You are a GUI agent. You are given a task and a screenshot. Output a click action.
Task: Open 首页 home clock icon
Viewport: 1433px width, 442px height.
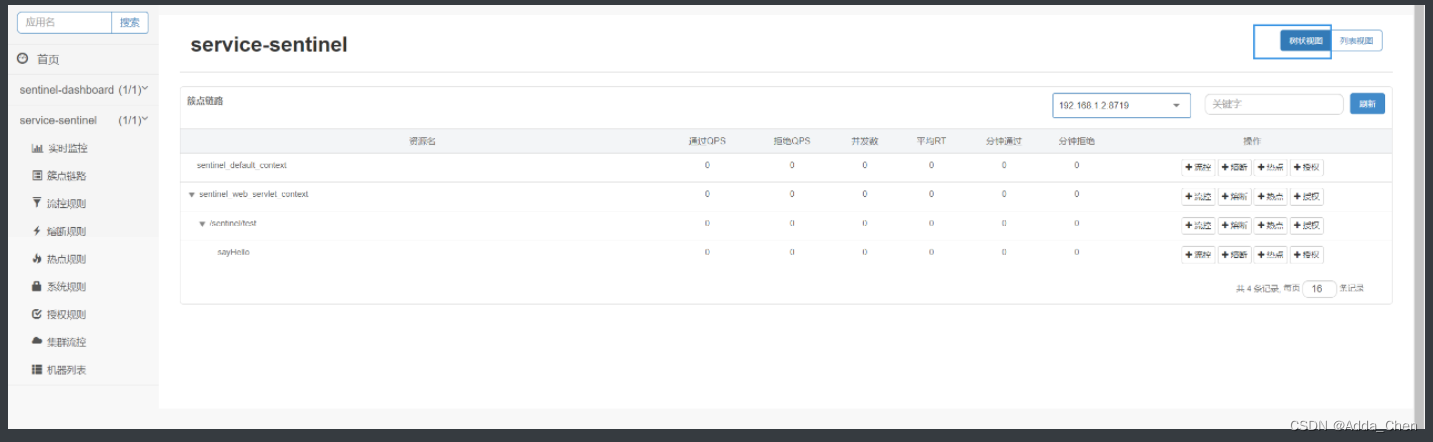coord(23,59)
